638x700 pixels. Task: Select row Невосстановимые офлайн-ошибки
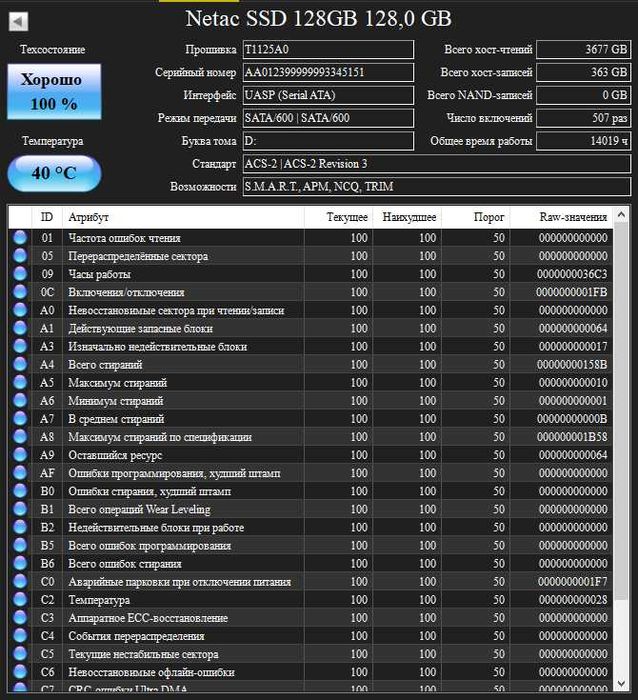pyautogui.click(x=311, y=672)
